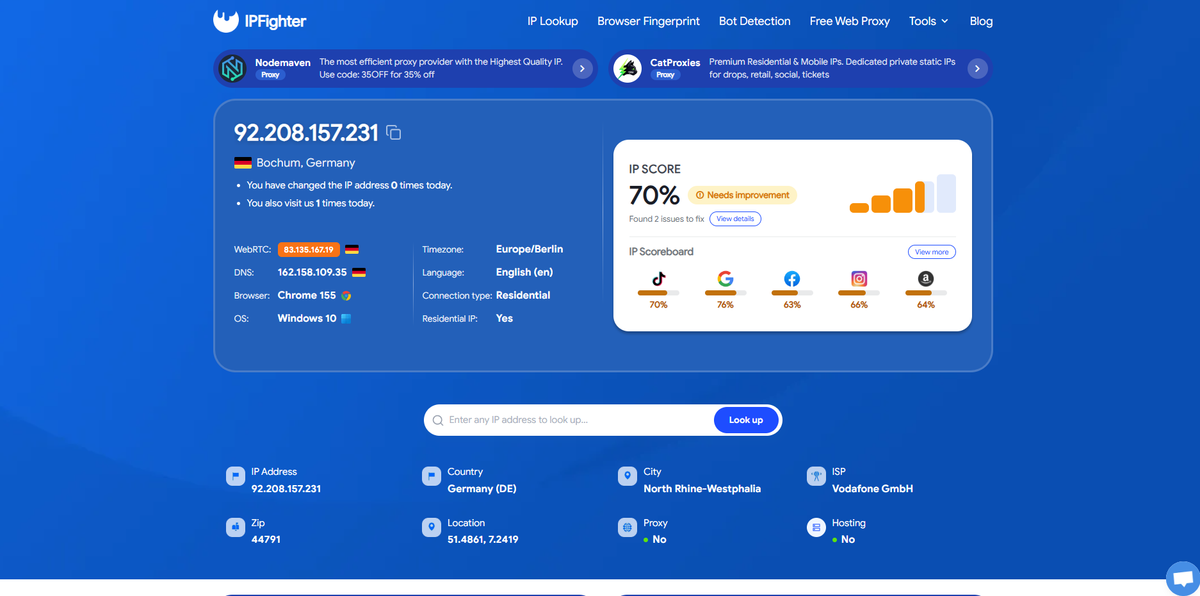Click the IP score bar chart
Image resolution: width=1200 pixels, height=596 pixels.
903,194
